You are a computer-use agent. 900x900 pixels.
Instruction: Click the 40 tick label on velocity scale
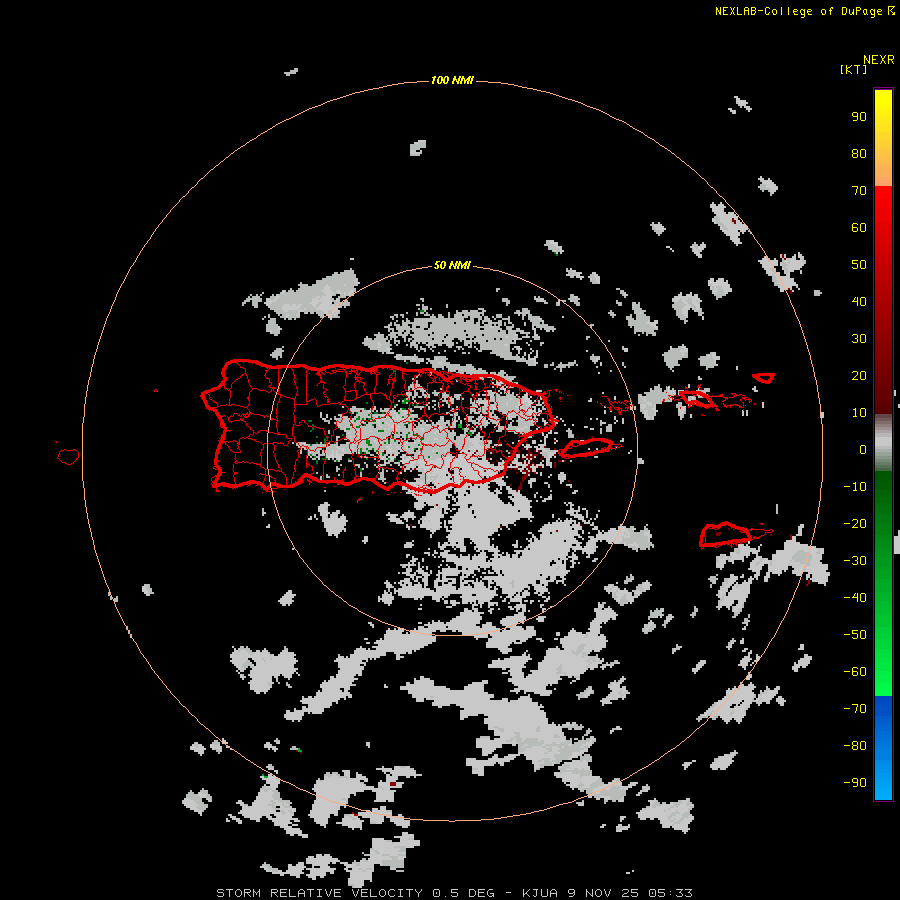tap(859, 301)
